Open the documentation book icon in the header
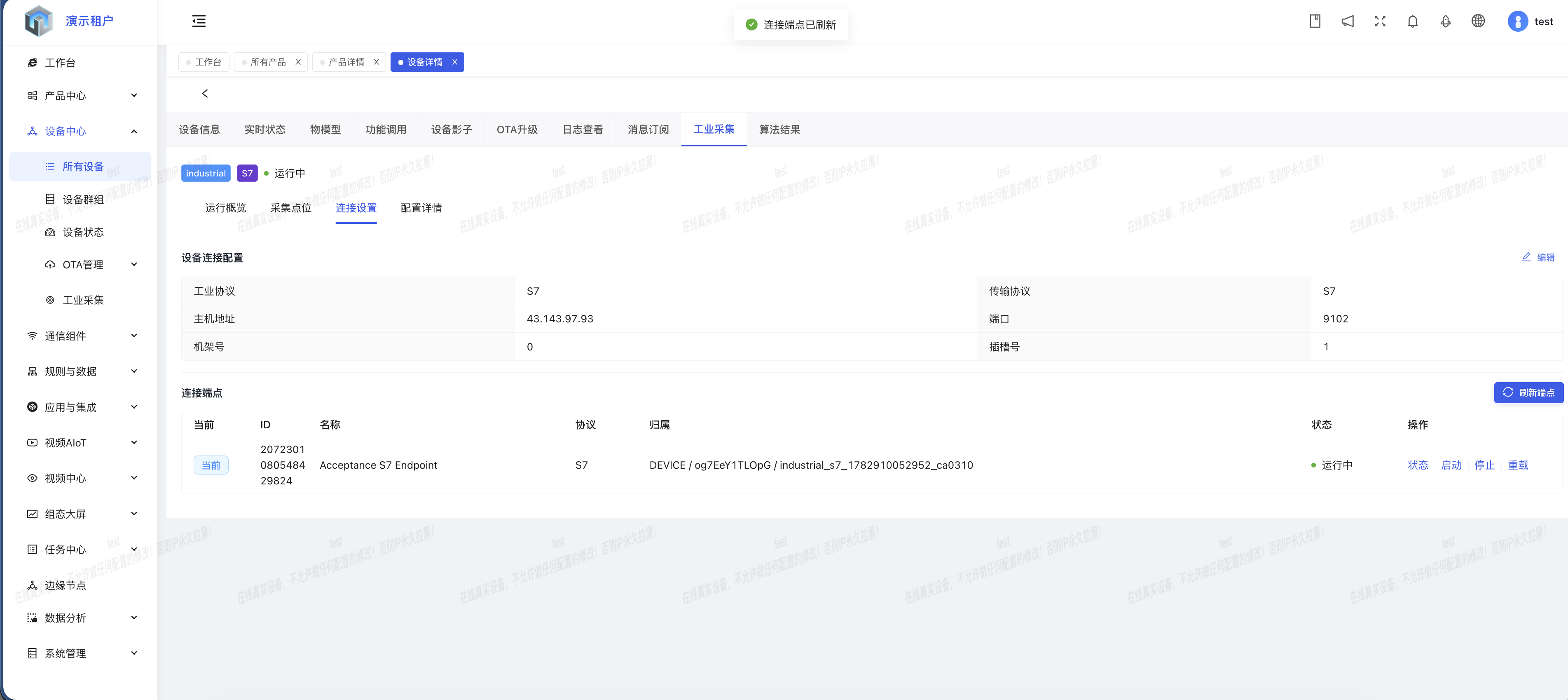Image resolution: width=1568 pixels, height=700 pixels. tap(1315, 21)
